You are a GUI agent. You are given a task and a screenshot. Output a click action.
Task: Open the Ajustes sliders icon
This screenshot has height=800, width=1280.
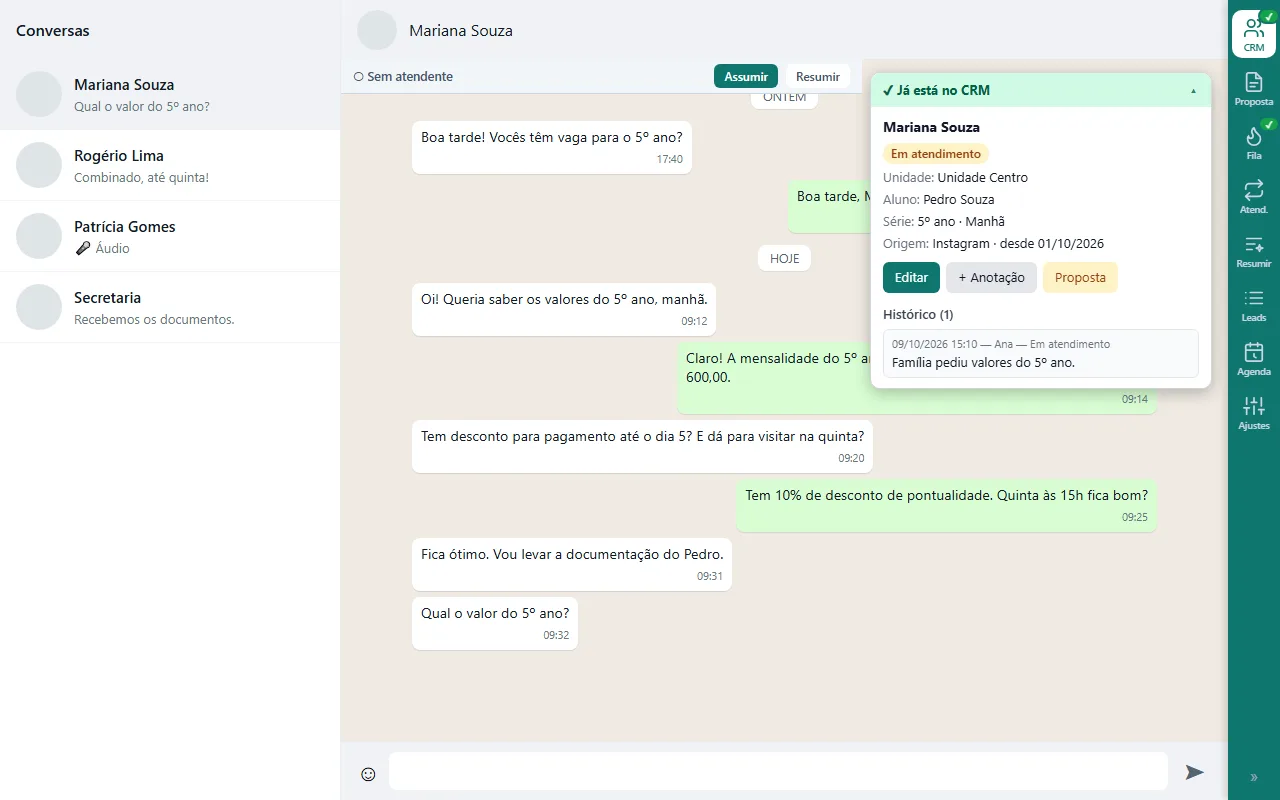[1253, 412]
